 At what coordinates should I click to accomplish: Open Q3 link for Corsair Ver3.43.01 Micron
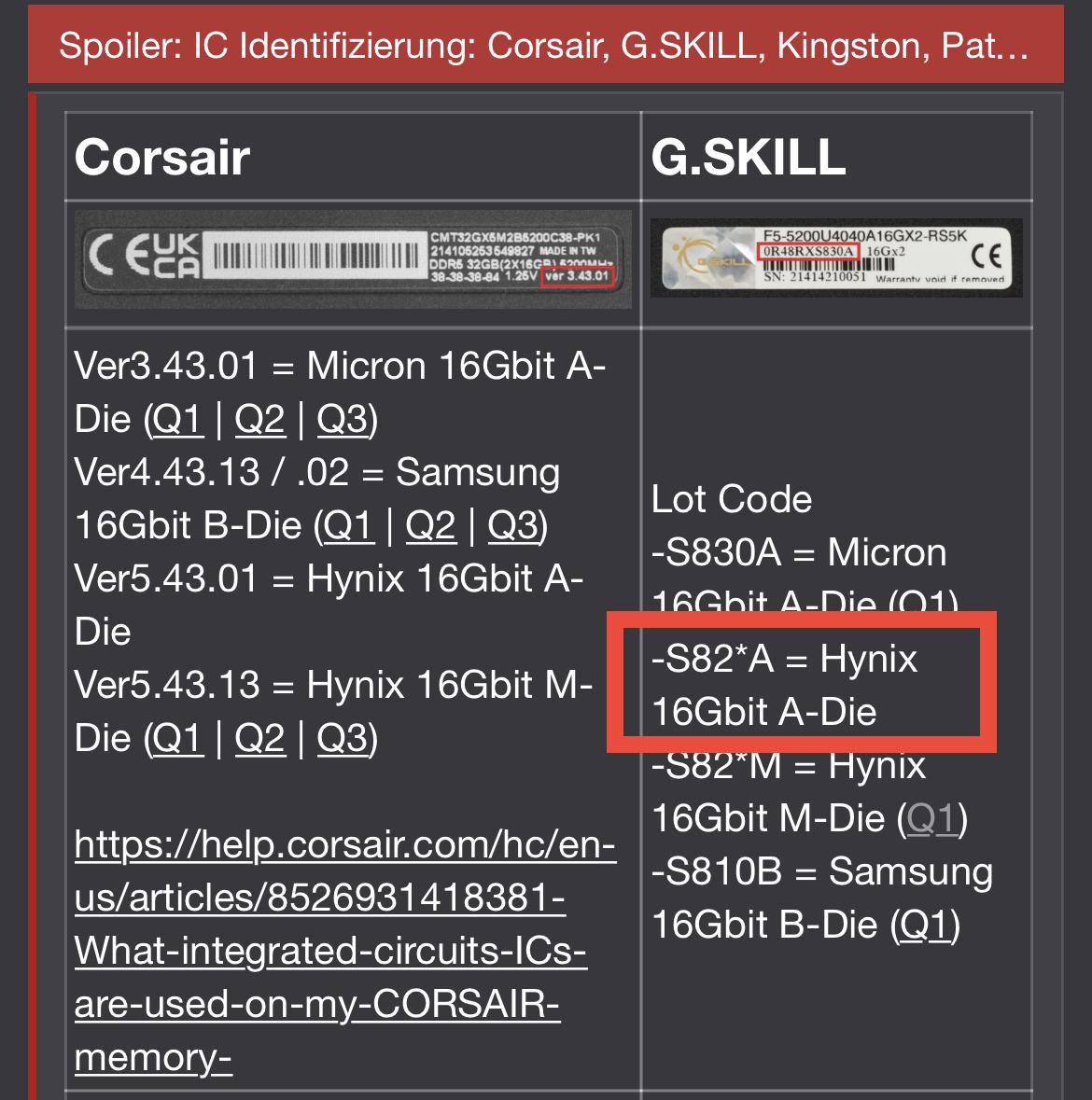[x=343, y=420]
